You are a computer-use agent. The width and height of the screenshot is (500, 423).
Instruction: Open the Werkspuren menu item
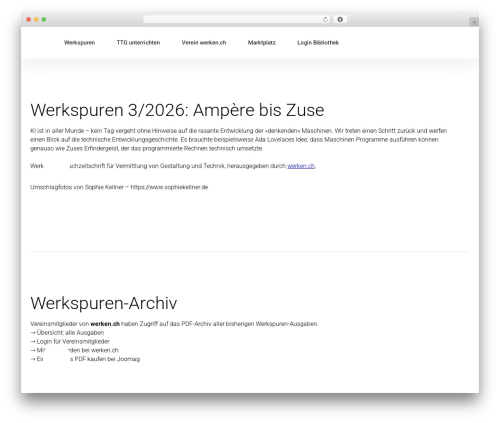(x=79, y=43)
